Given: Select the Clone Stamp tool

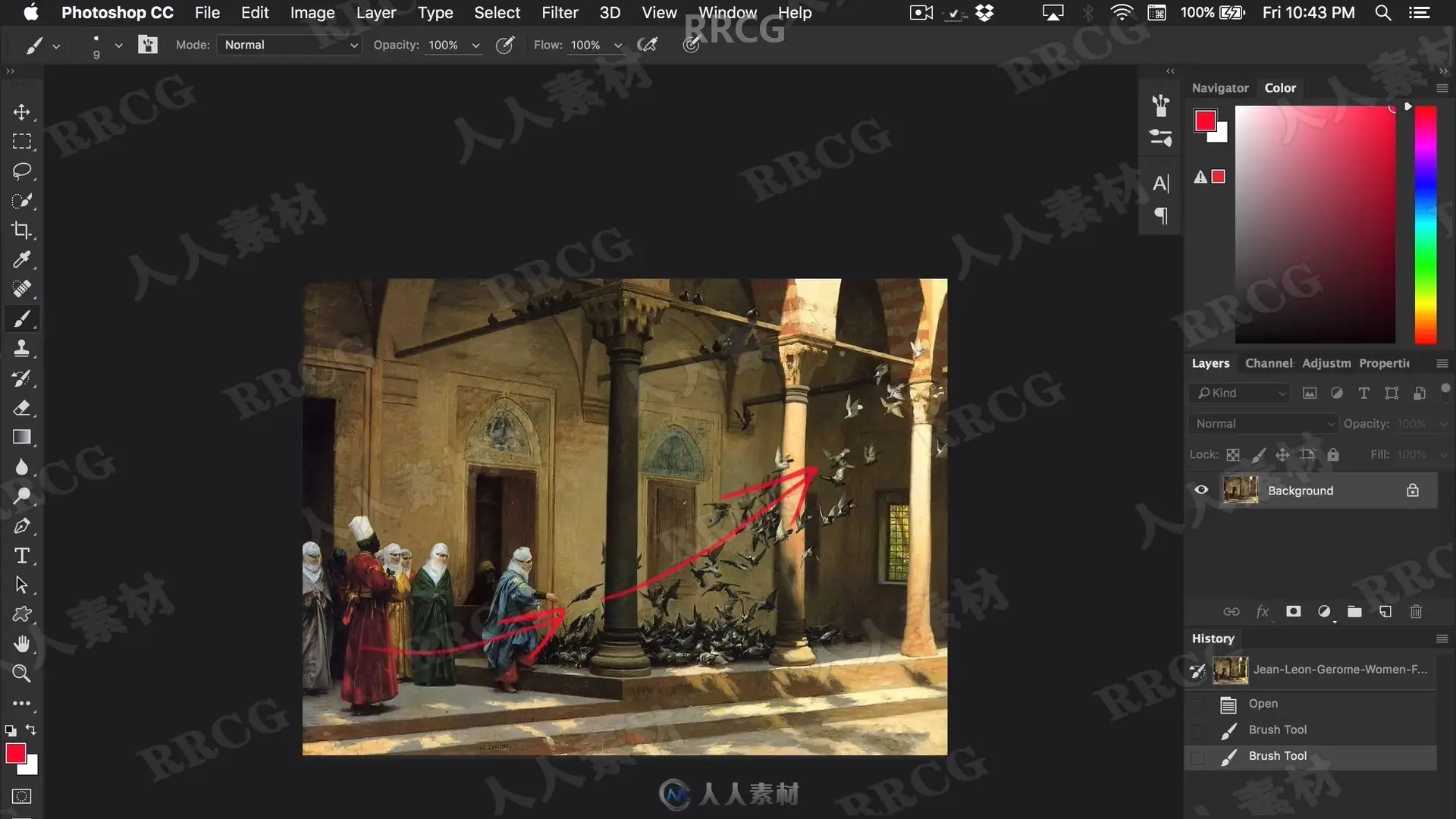Looking at the screenshot, I should pos(21,349).
